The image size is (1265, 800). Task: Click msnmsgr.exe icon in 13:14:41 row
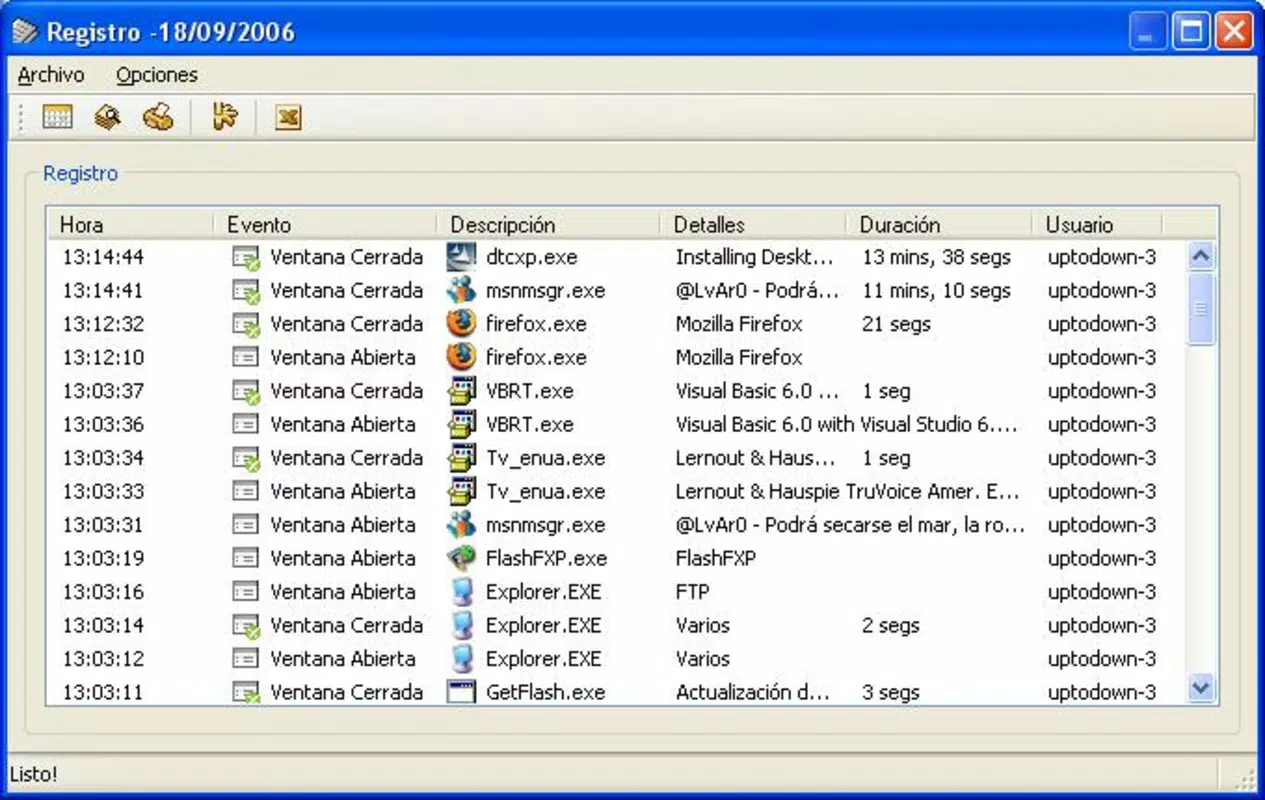(461, 290)
